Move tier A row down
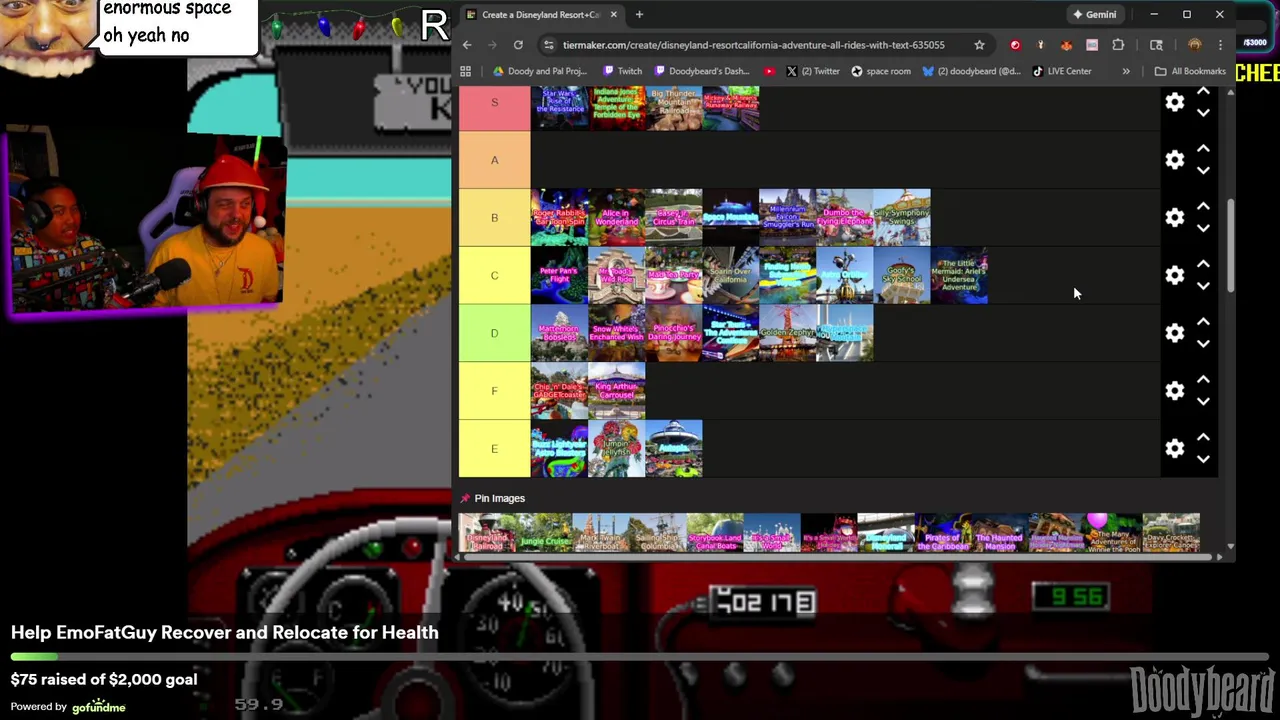This screenshot has height=720, width=1280. tap(1203, 171)
